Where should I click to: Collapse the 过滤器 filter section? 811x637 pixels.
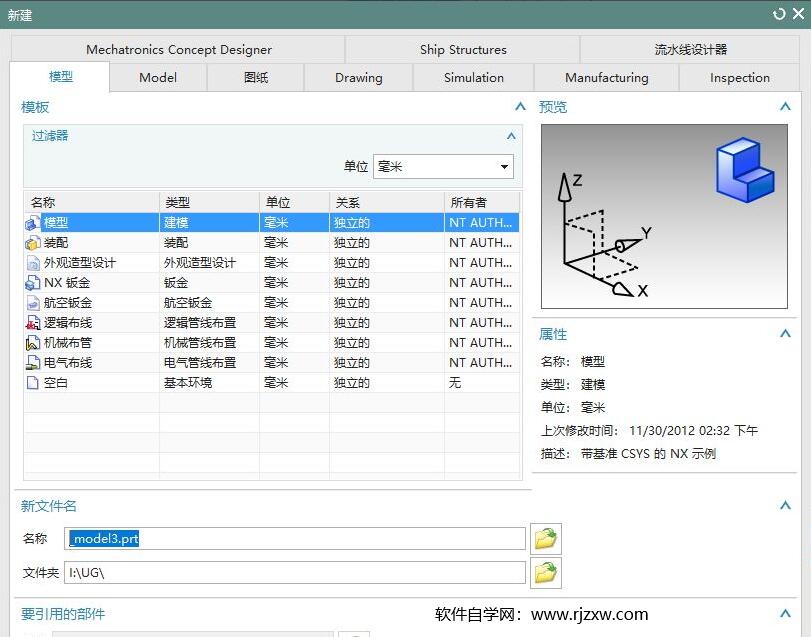(x=511, y=136)
